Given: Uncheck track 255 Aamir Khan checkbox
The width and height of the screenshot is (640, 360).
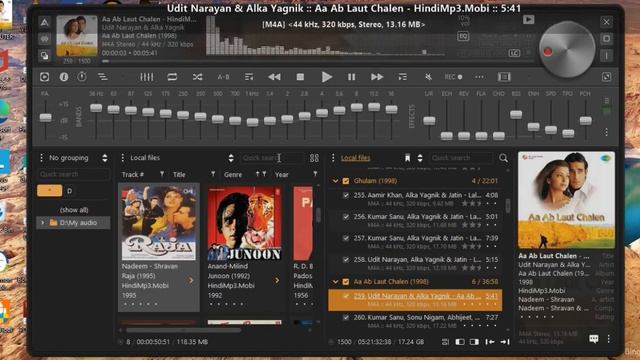Looking at the screenshot, I should pyautogui.click(x=346, y=196).
